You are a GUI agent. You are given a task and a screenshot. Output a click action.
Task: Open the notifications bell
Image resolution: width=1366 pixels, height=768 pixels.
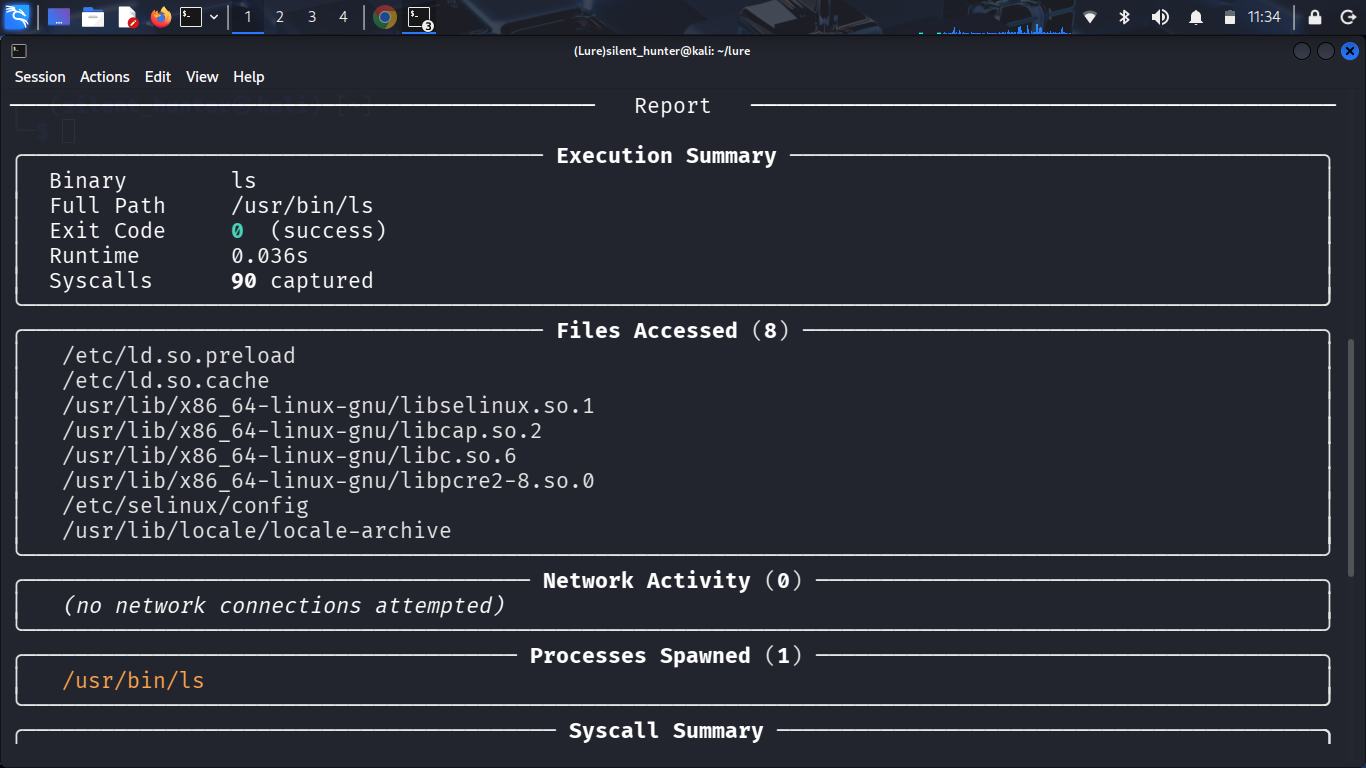1196,17
